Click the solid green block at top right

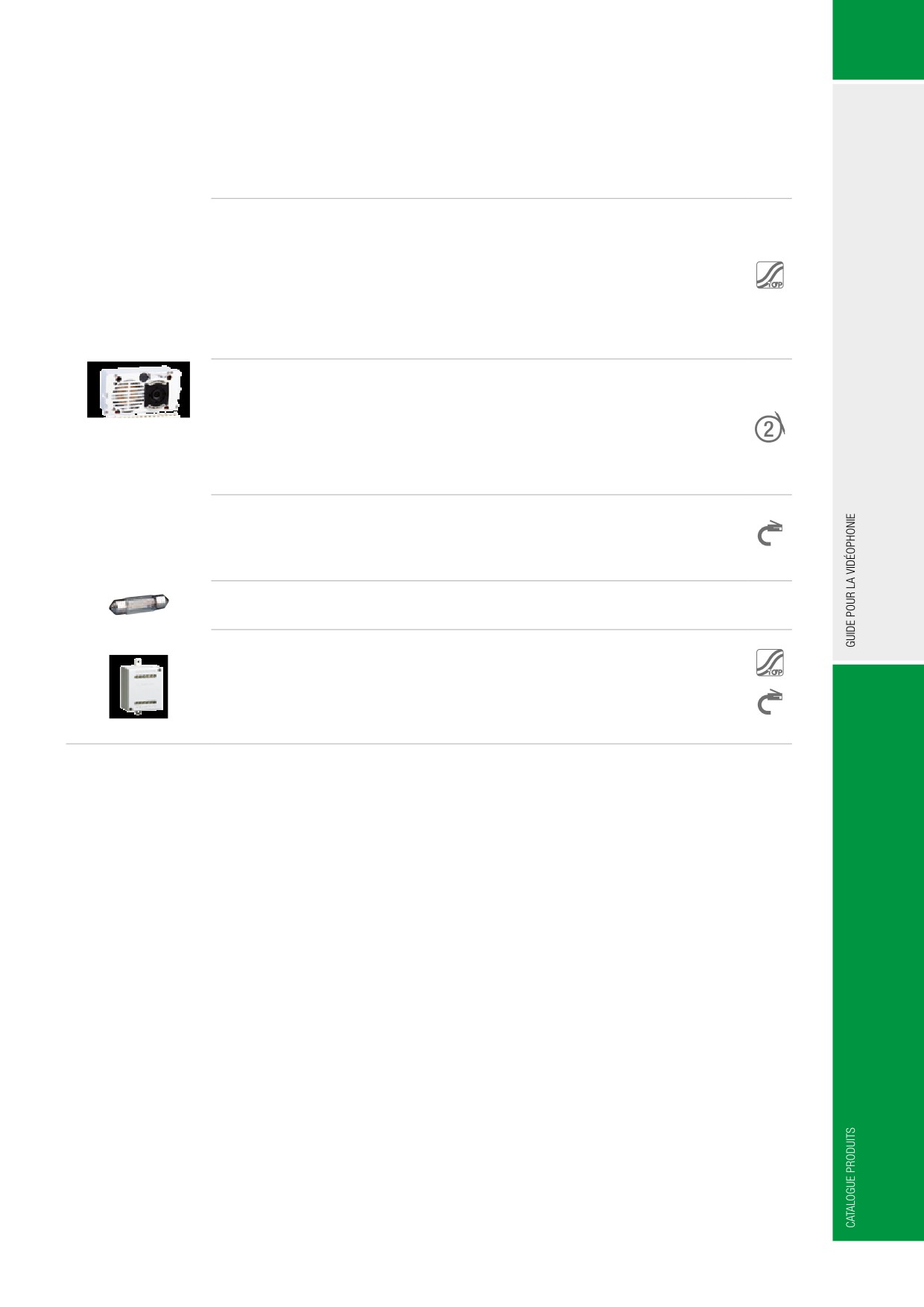click(879, 39)
